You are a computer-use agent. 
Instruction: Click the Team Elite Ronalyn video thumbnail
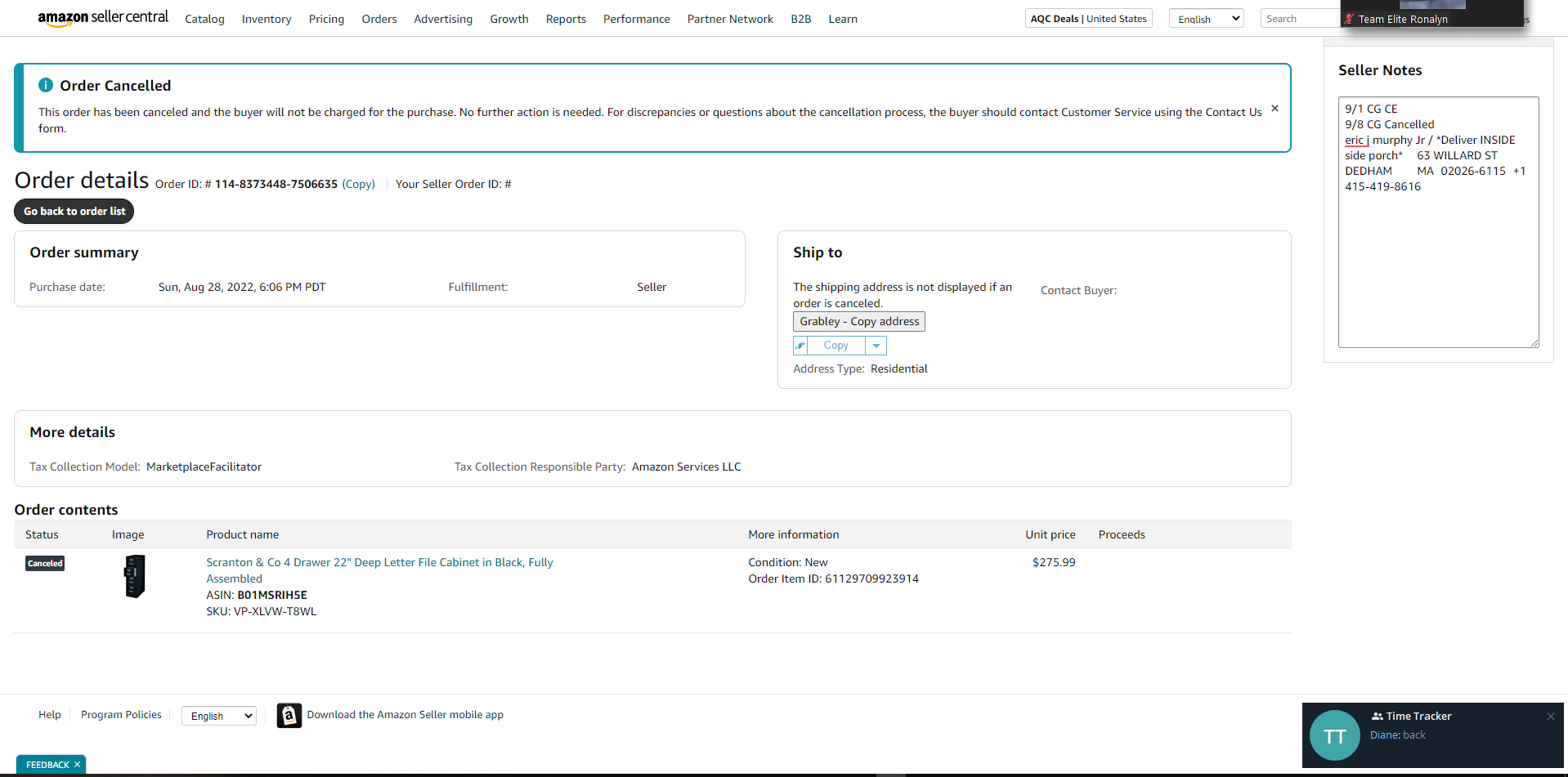point(1432,13)
